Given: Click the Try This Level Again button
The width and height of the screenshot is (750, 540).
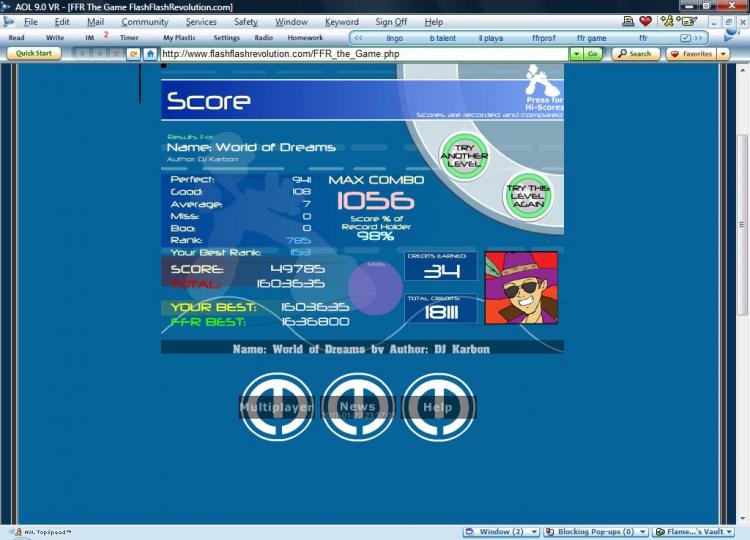Looking at the screenshot, I should (x=527, y=196).
